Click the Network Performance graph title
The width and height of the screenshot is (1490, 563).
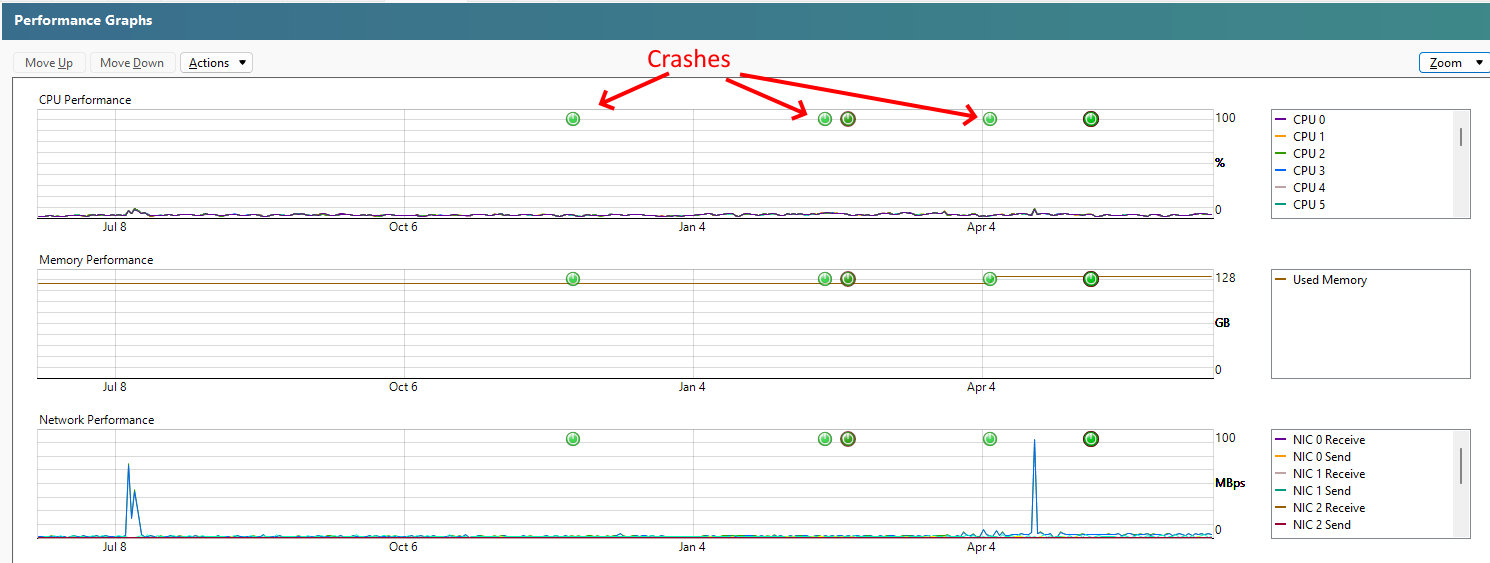tap(97, 420)
